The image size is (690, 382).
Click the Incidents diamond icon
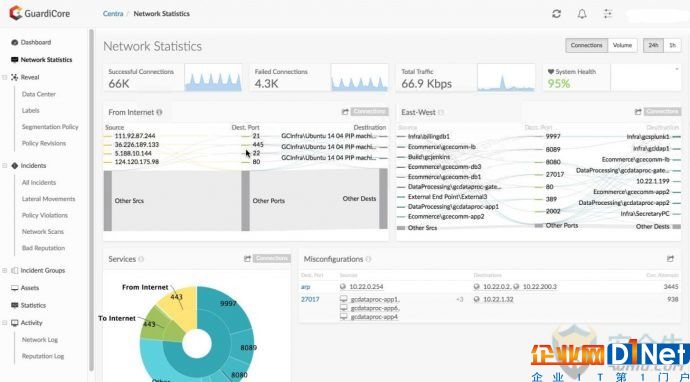coord(15,165)
